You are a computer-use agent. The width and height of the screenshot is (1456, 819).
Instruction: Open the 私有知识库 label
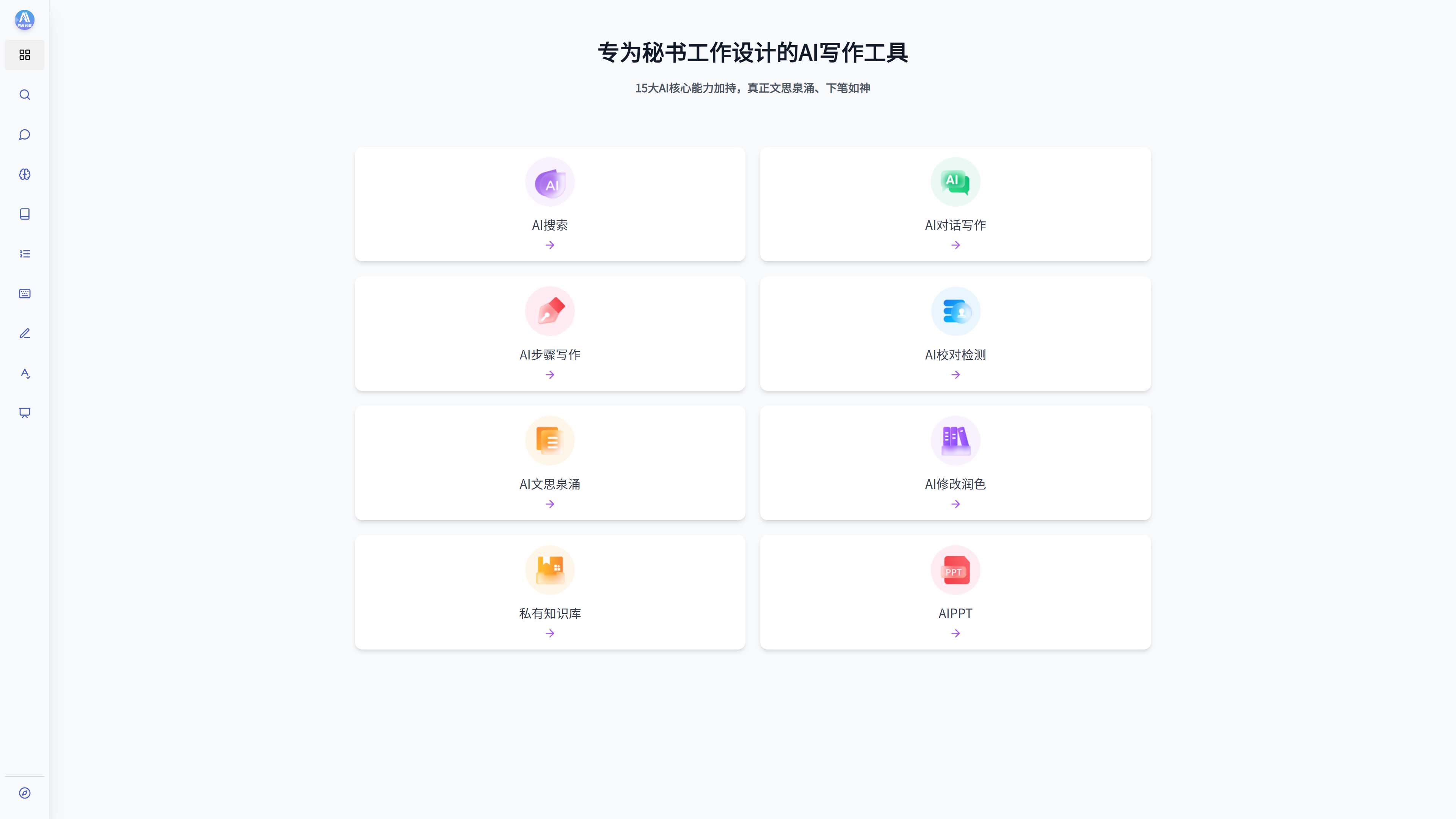[550, 614]
